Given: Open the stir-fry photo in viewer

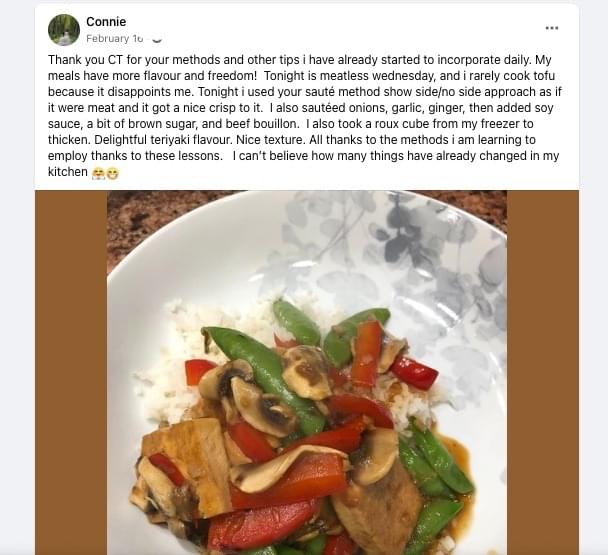Looking at the screenshot, I should pyautogui.click(x=307, y=372).
